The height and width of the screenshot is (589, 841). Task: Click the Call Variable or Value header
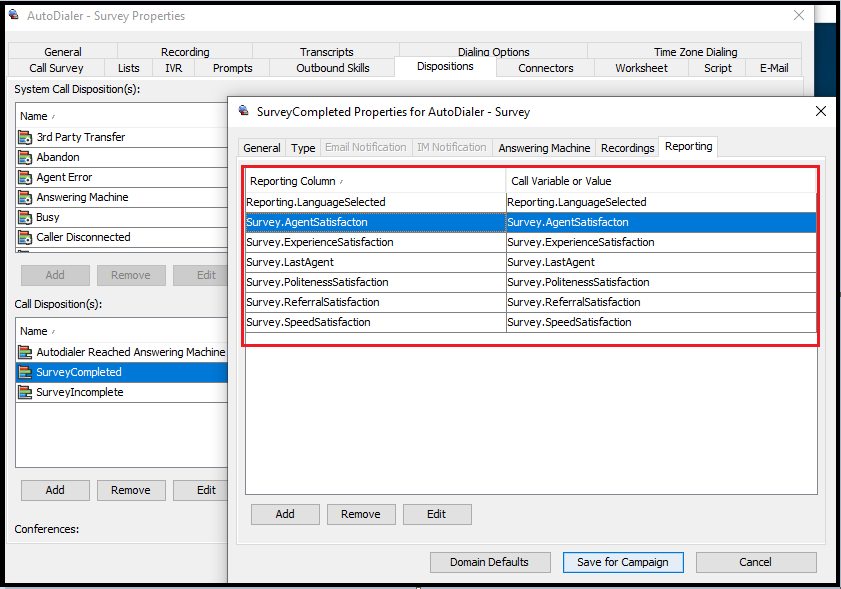pyautogui.click(x=661, y=181)
